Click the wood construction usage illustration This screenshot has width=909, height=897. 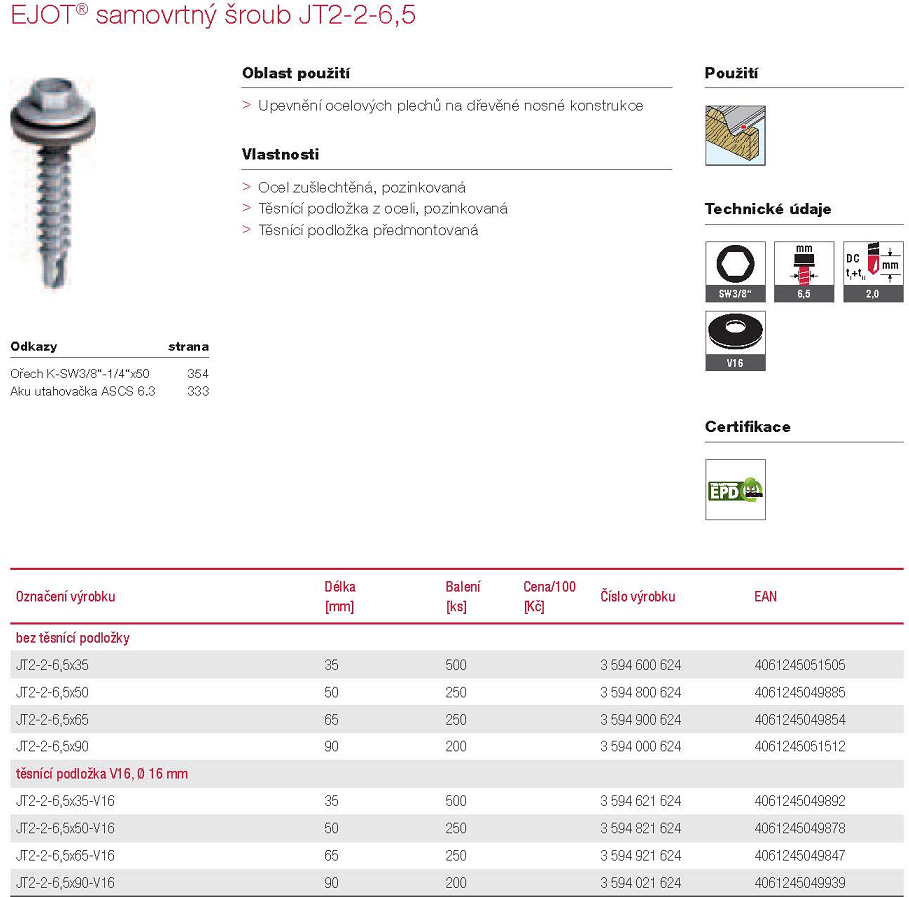click(735, 135)
